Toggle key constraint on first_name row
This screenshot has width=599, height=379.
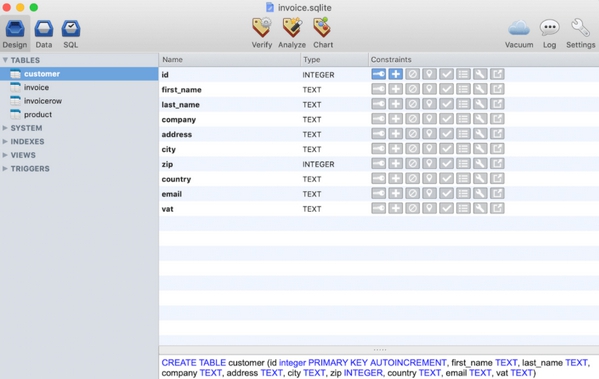click(x=379, y=89)
